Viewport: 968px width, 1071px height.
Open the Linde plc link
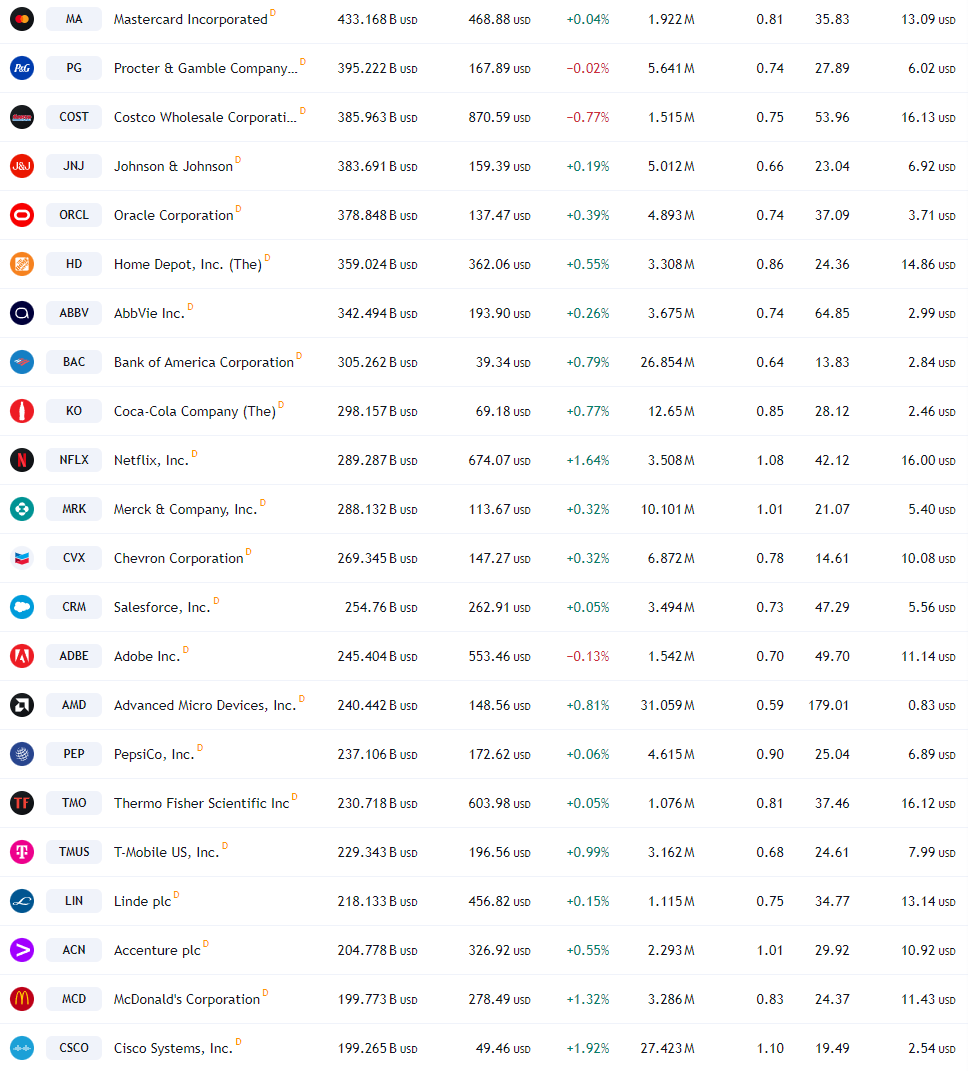tap(142, 902)
